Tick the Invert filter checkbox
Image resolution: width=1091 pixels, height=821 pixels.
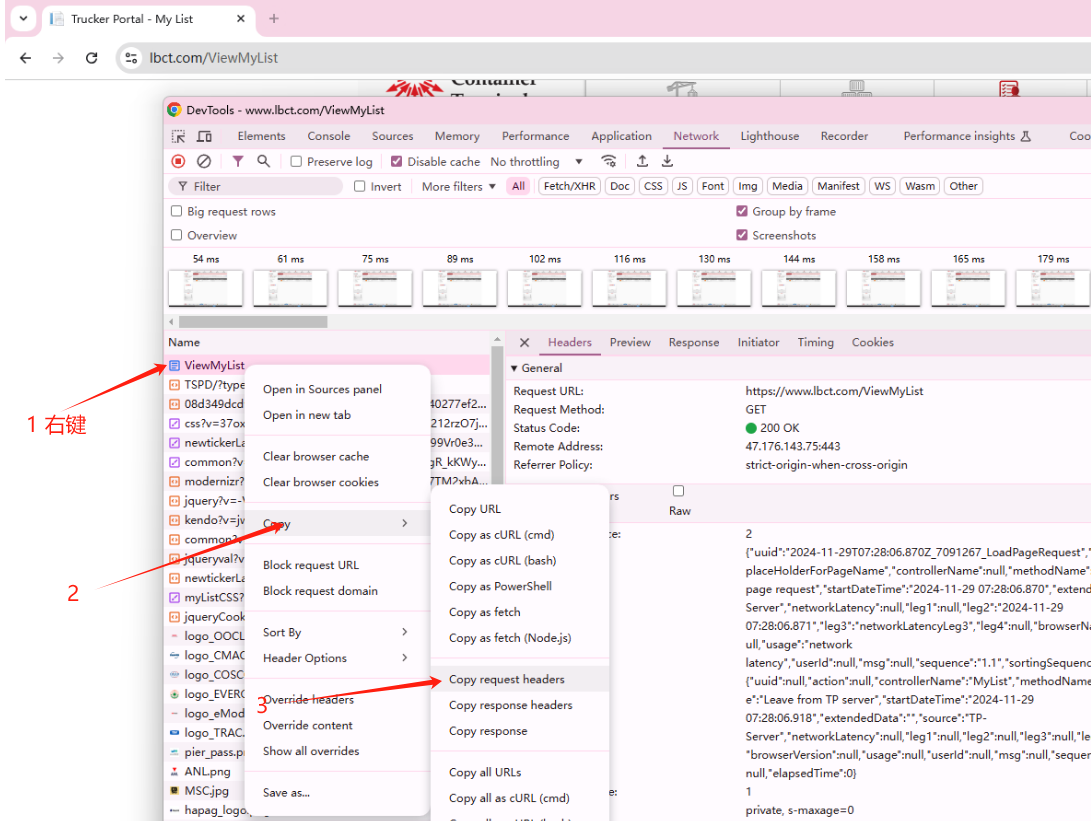pyautogui.click(x=360, y=186)
